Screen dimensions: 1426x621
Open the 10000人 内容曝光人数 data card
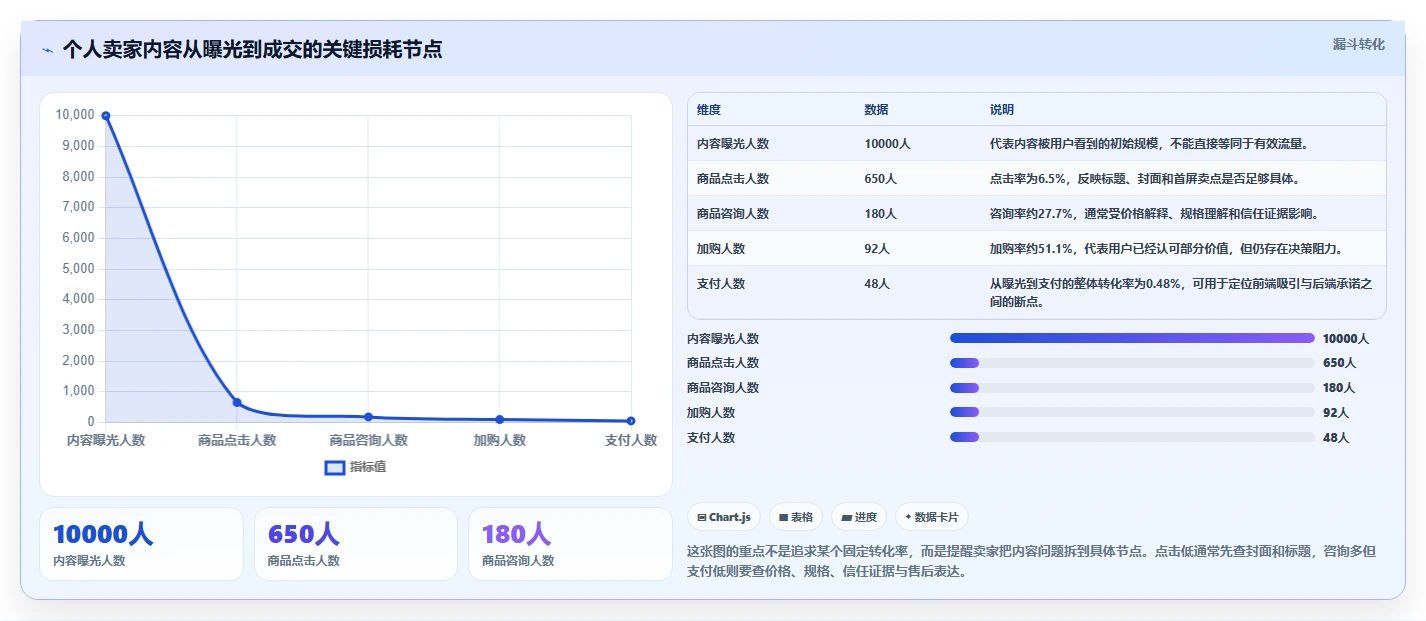coord(141,544)
